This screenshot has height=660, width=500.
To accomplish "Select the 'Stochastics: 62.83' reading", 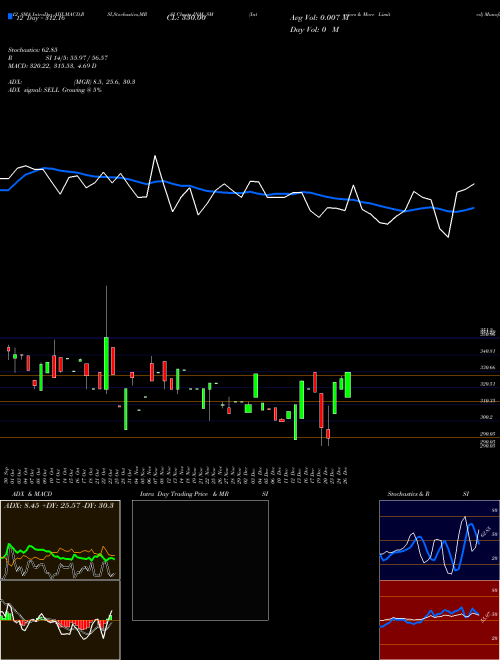I will pyautogui.click(x=32, y=50).
